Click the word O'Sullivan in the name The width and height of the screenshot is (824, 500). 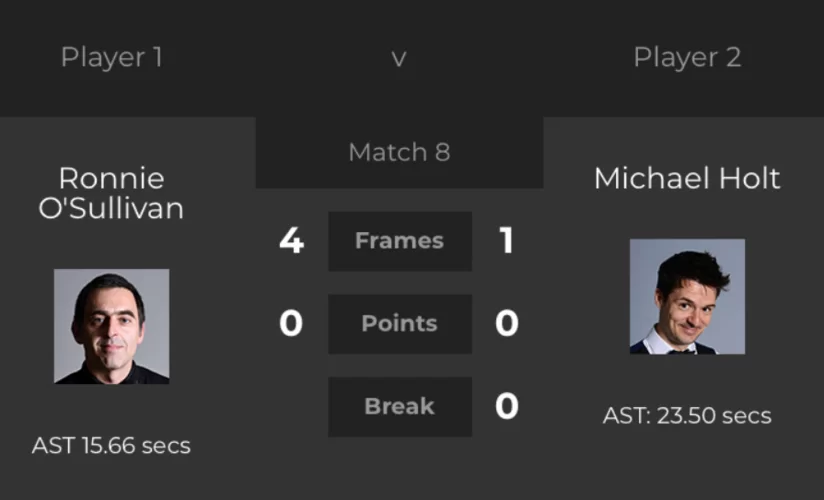point(111,208)
